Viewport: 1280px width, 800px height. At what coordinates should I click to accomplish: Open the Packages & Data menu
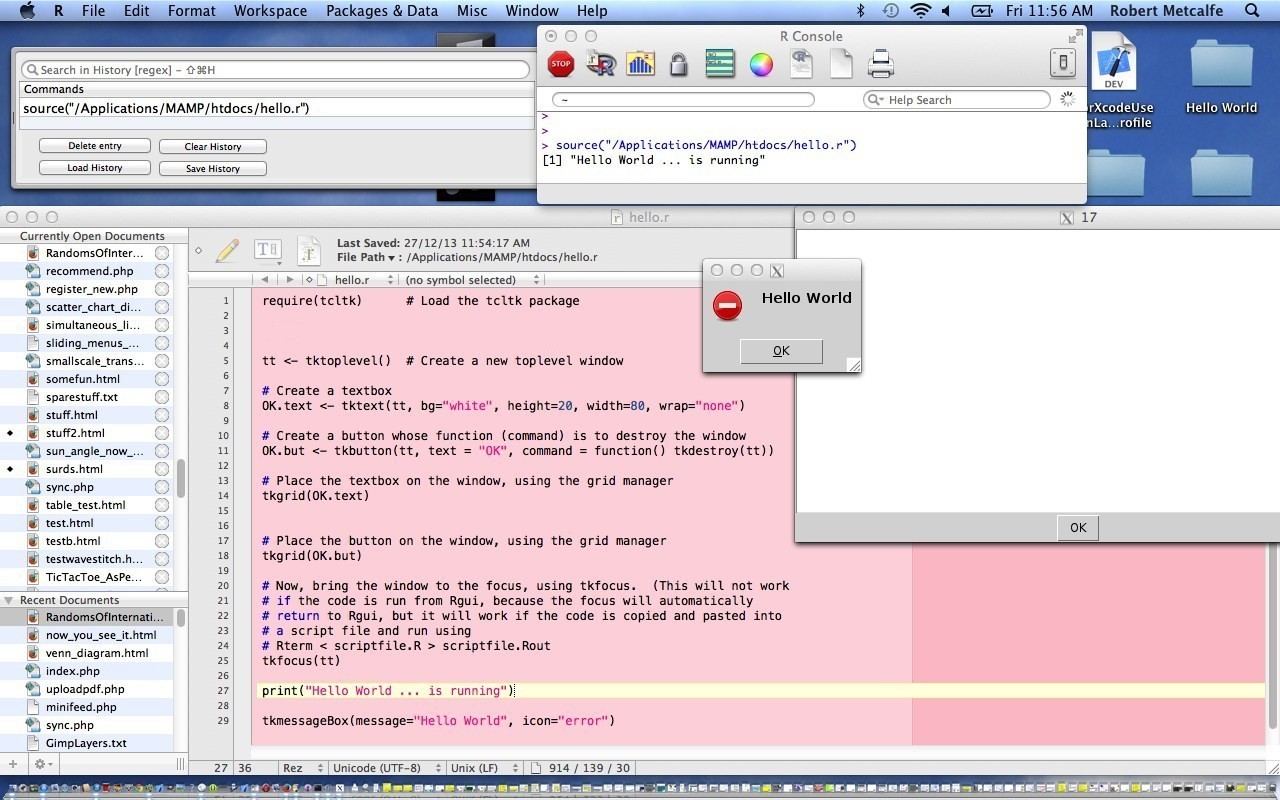pyautogui.click(x=382, y=11)
